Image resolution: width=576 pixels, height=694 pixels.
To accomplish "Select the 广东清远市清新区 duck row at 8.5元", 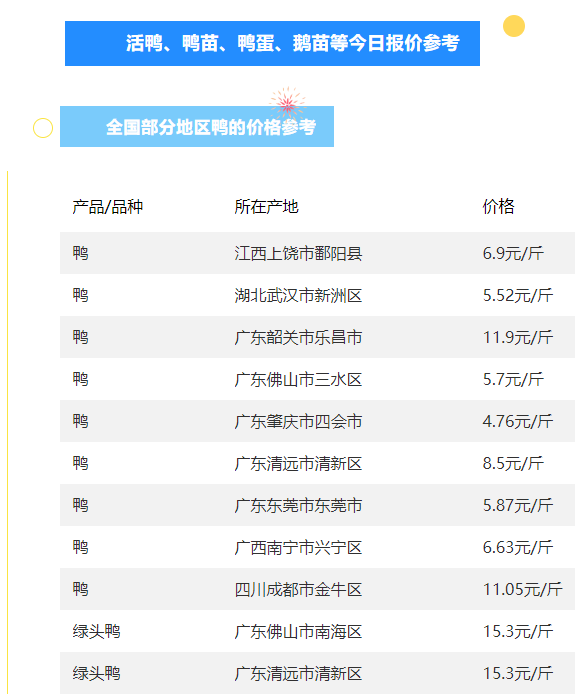I will [317, 463].
